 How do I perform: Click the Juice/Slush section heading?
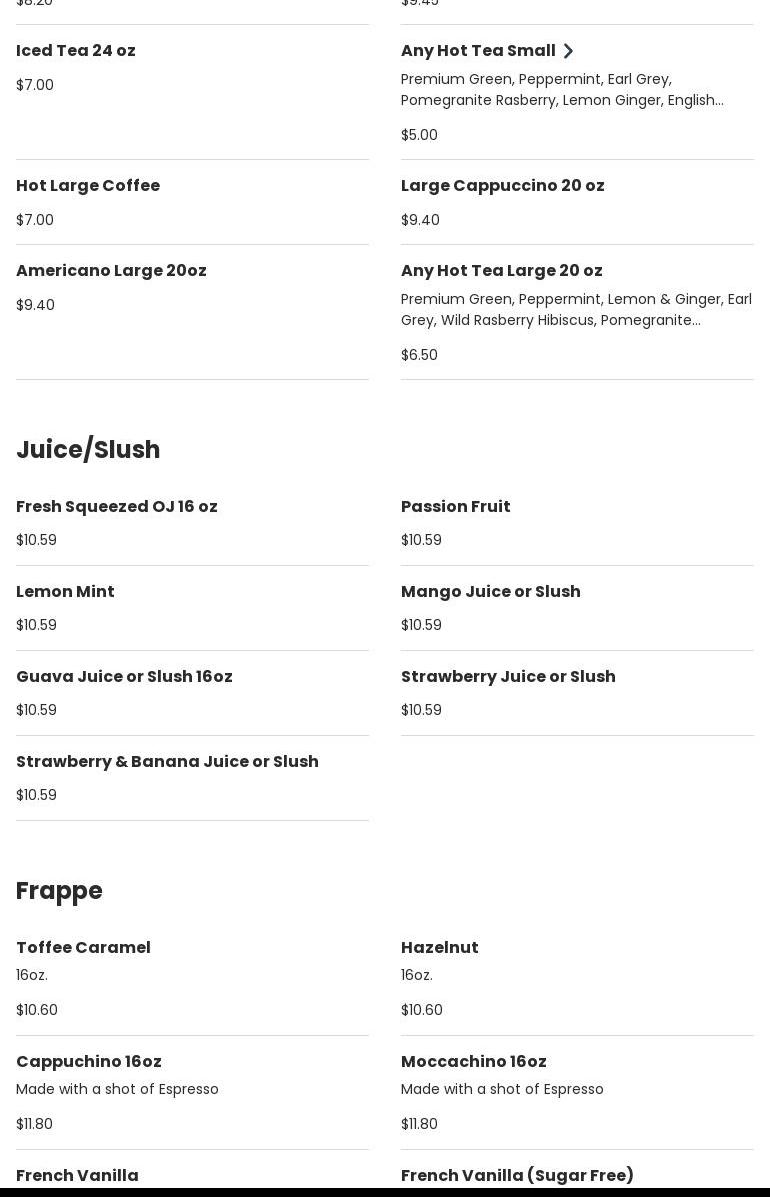point(89,450)
